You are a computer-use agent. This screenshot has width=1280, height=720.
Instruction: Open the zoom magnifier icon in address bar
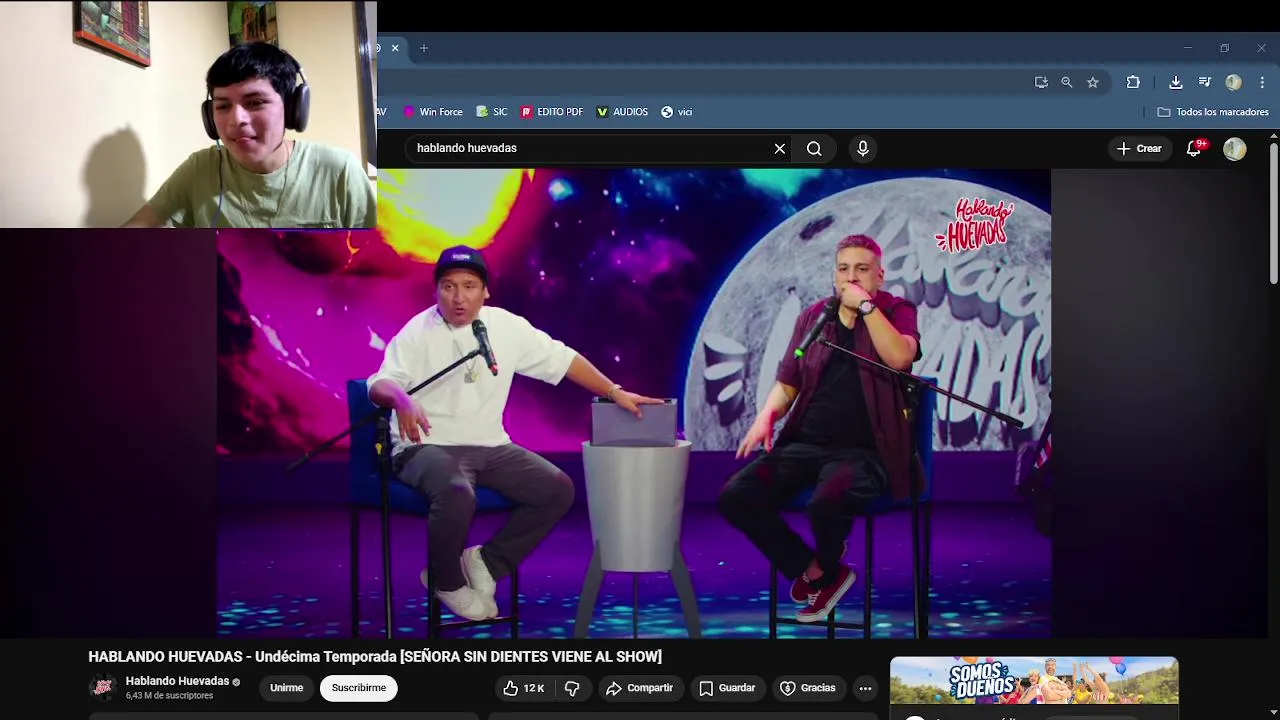click(1067, 82)
